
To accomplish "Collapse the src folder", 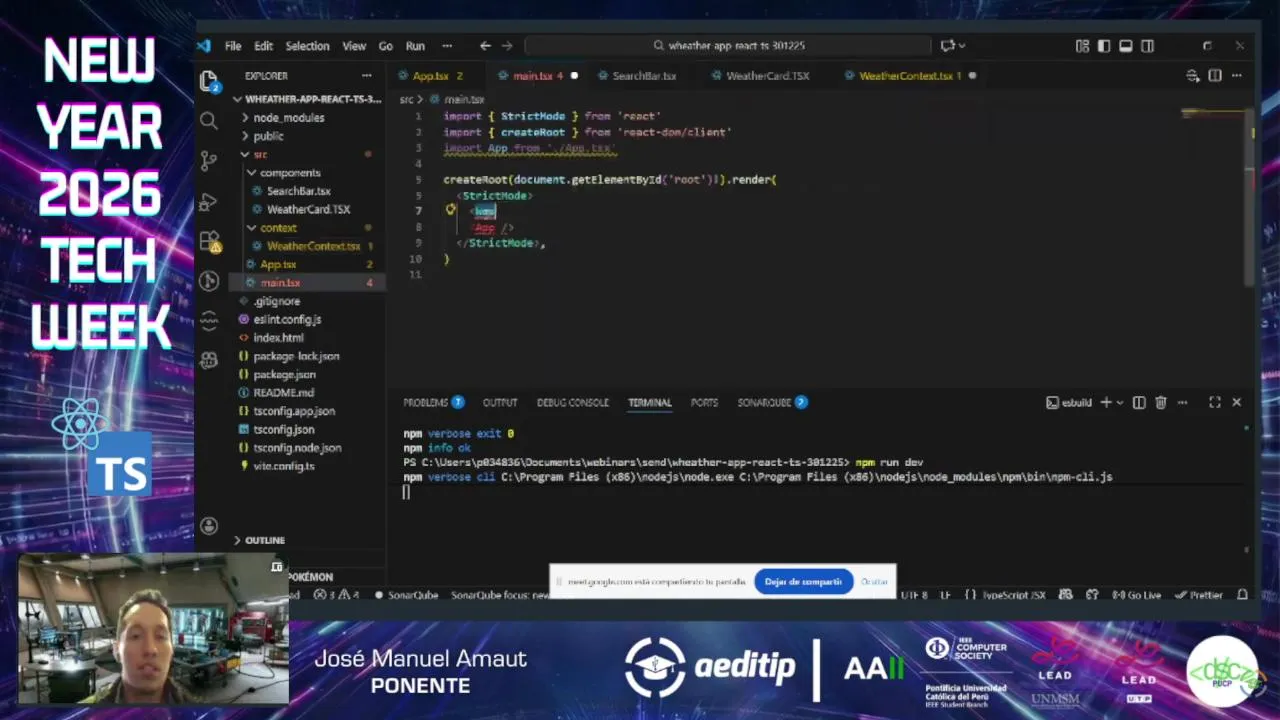I will pos(260,155).
